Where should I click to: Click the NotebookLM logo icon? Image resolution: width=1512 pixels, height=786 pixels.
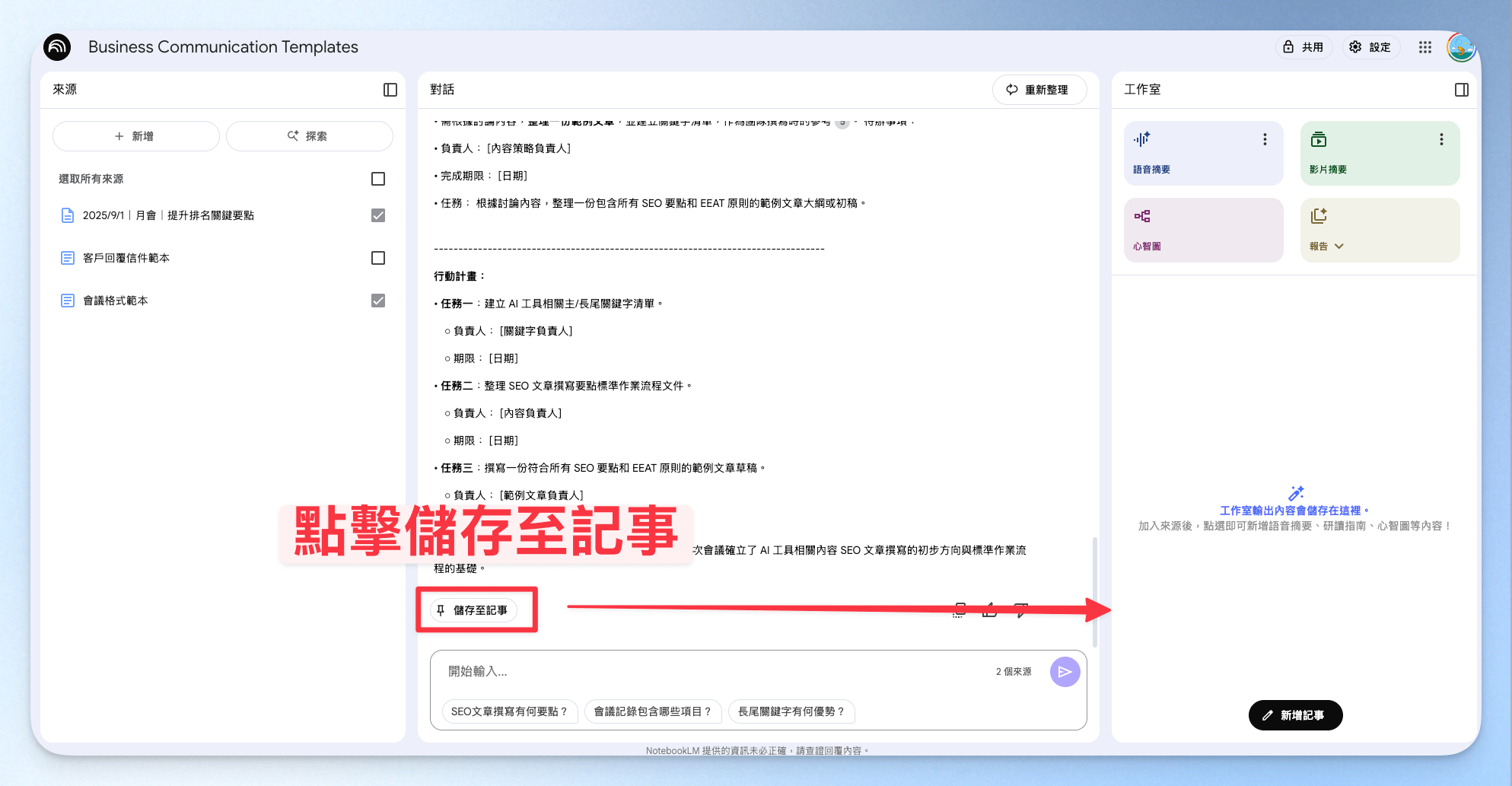57,47
